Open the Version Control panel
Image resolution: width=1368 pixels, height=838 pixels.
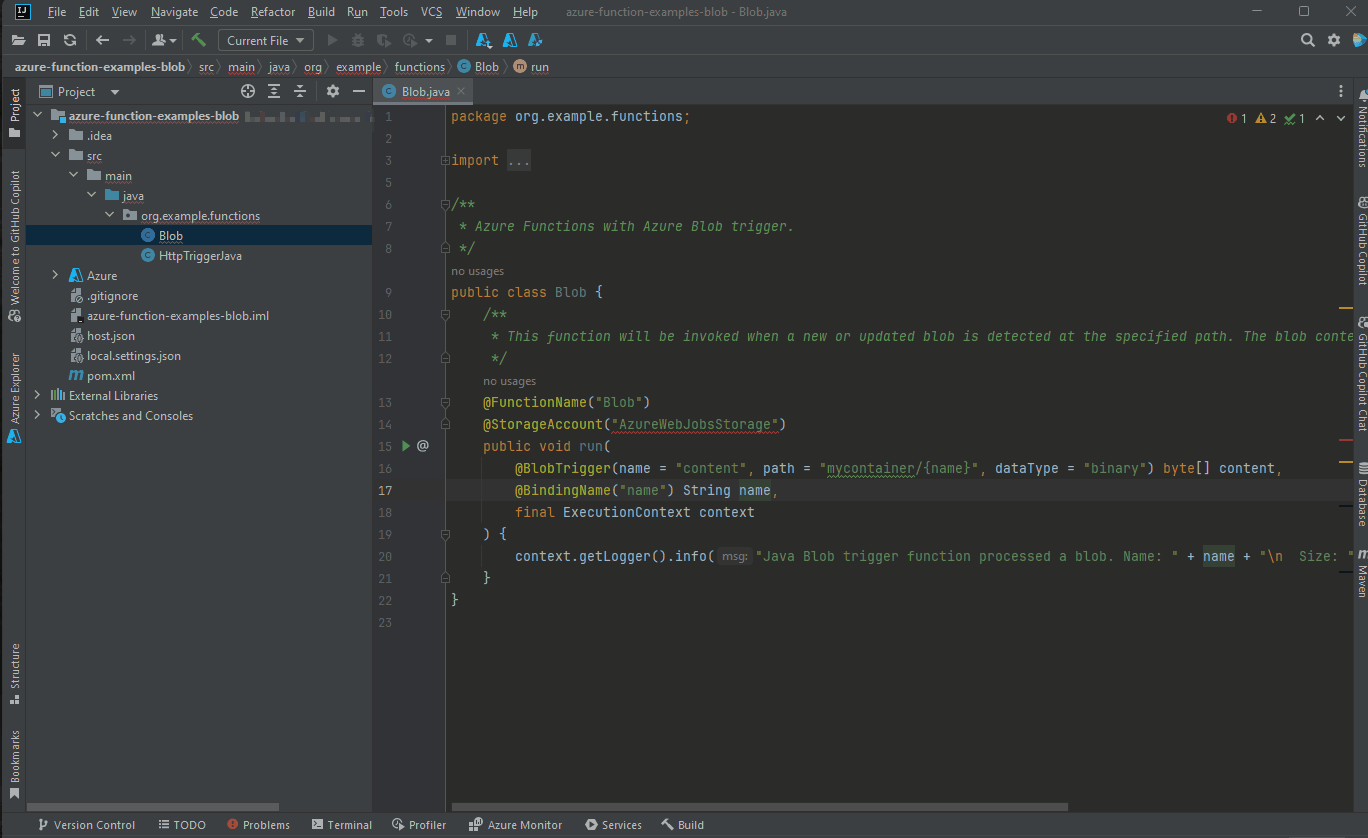pyautogui.click(x=86, y=825)
